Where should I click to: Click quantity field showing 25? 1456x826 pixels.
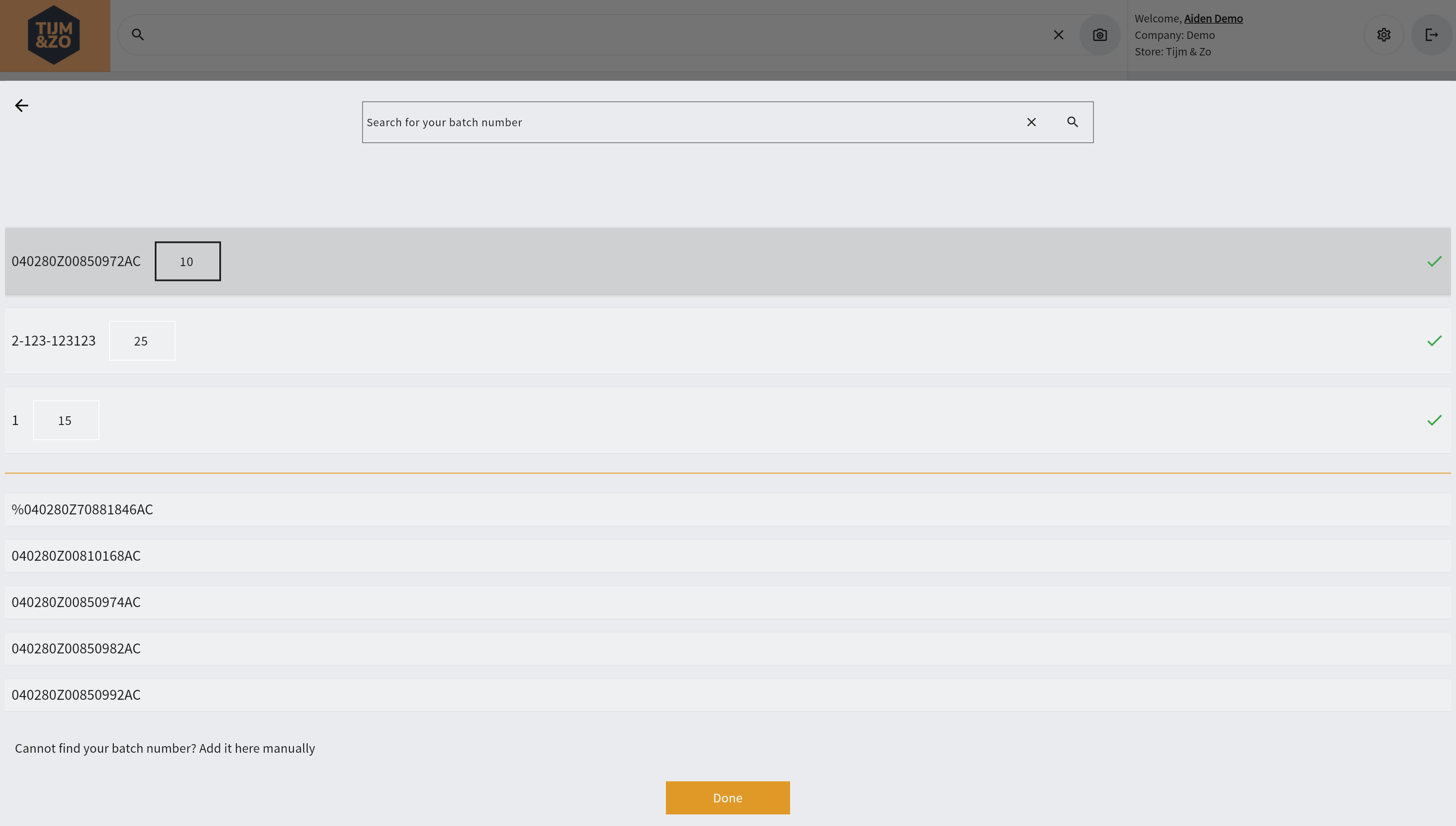pos(142,341)
